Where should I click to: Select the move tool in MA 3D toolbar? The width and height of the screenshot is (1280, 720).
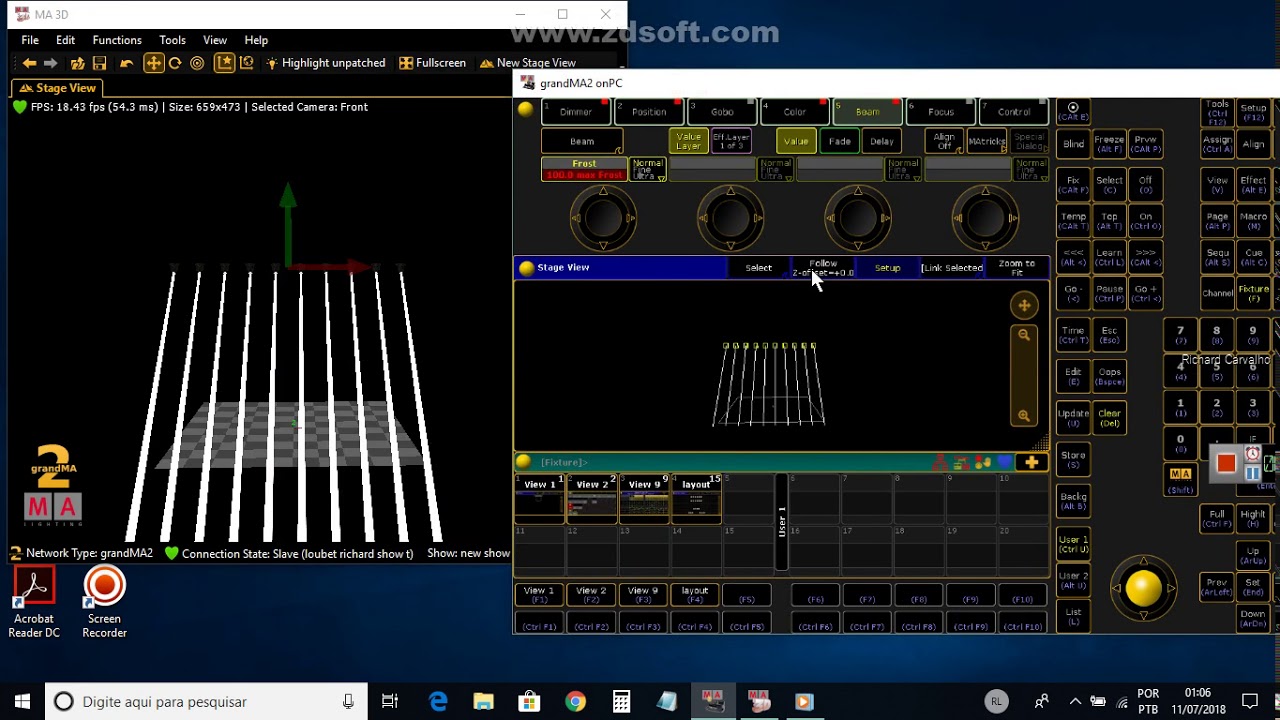[x=153, y=63]
